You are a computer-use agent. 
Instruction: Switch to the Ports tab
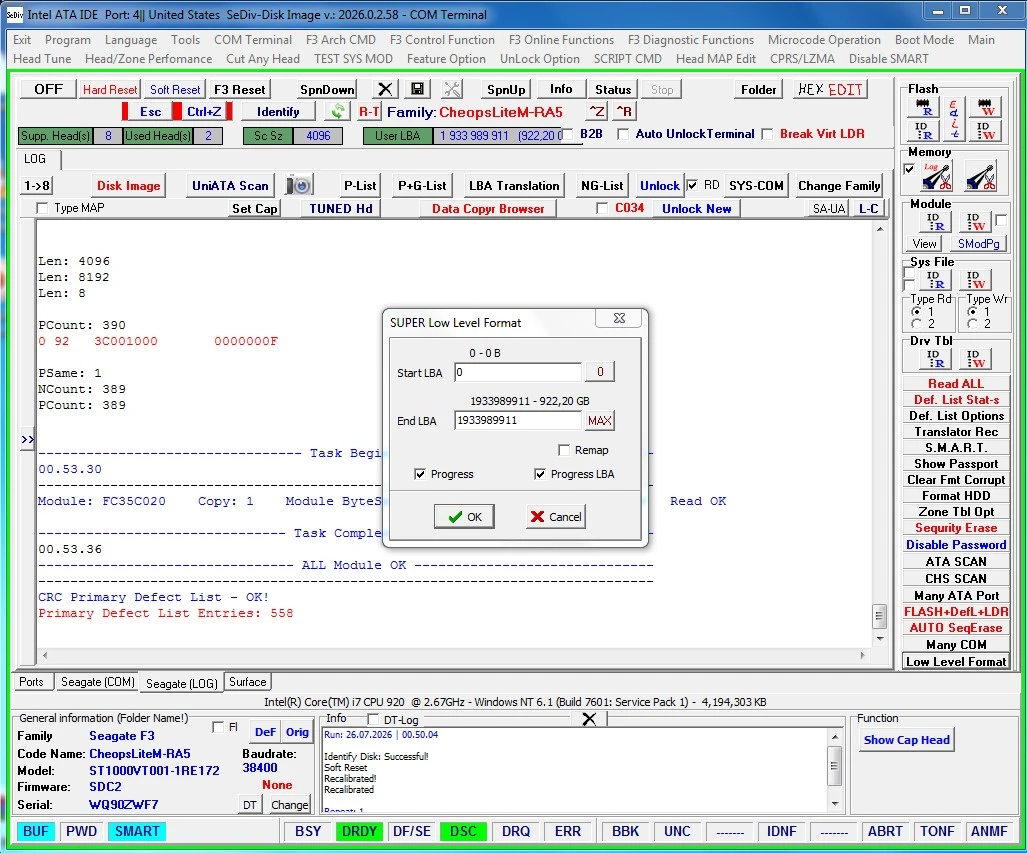coord(31,682)
